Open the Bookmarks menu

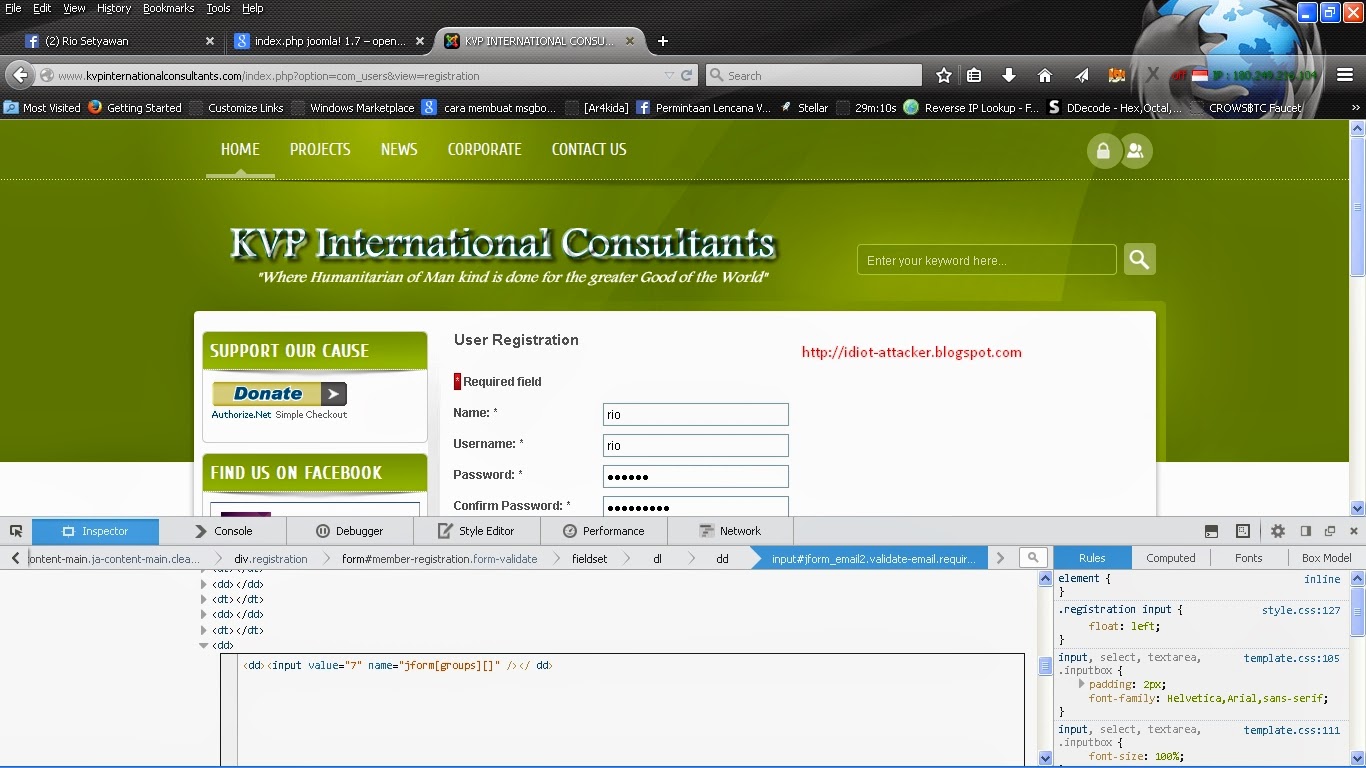[169, 8]
